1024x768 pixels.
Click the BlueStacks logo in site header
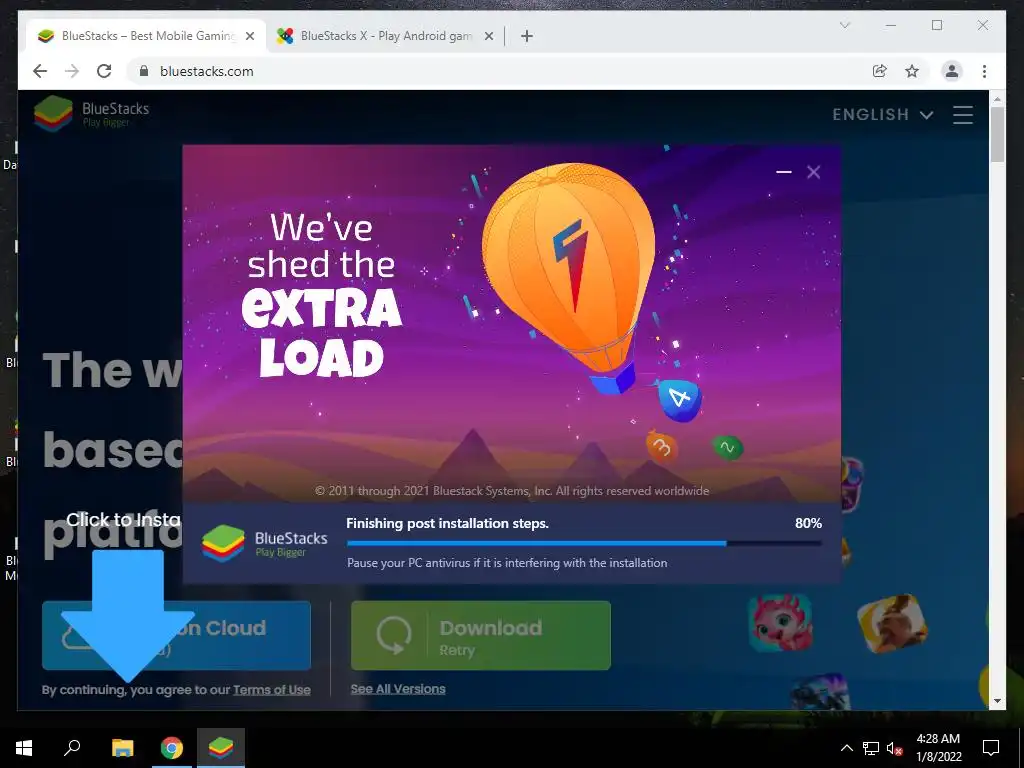(x=91, y=113)
